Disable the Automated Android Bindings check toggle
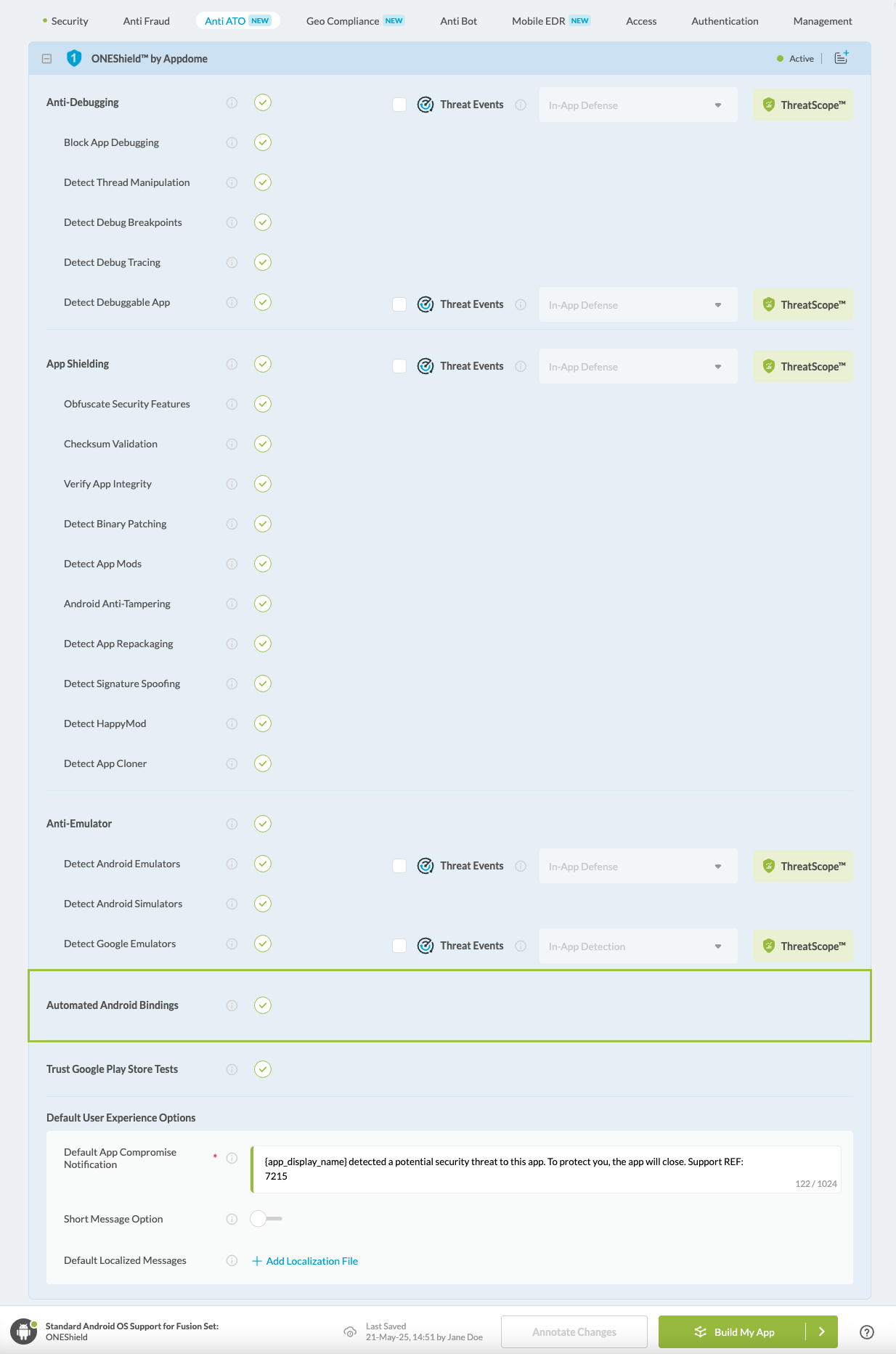Viewport: 896px width, 1354px height. 263,1005
